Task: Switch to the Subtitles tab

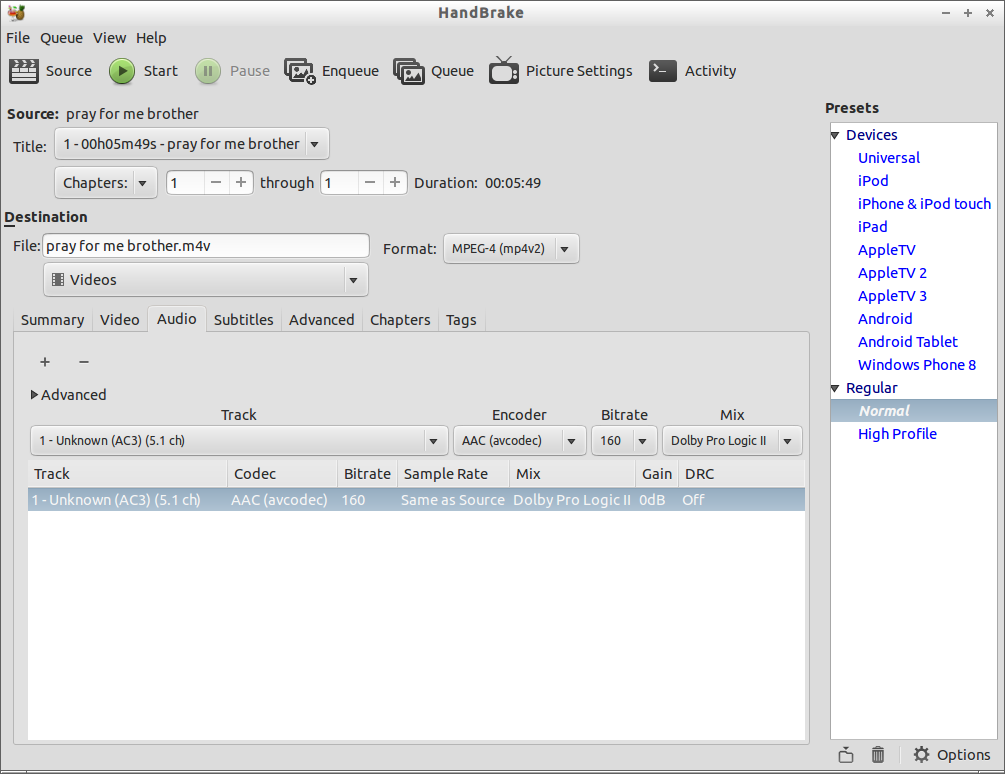Action: coord(244,320)
